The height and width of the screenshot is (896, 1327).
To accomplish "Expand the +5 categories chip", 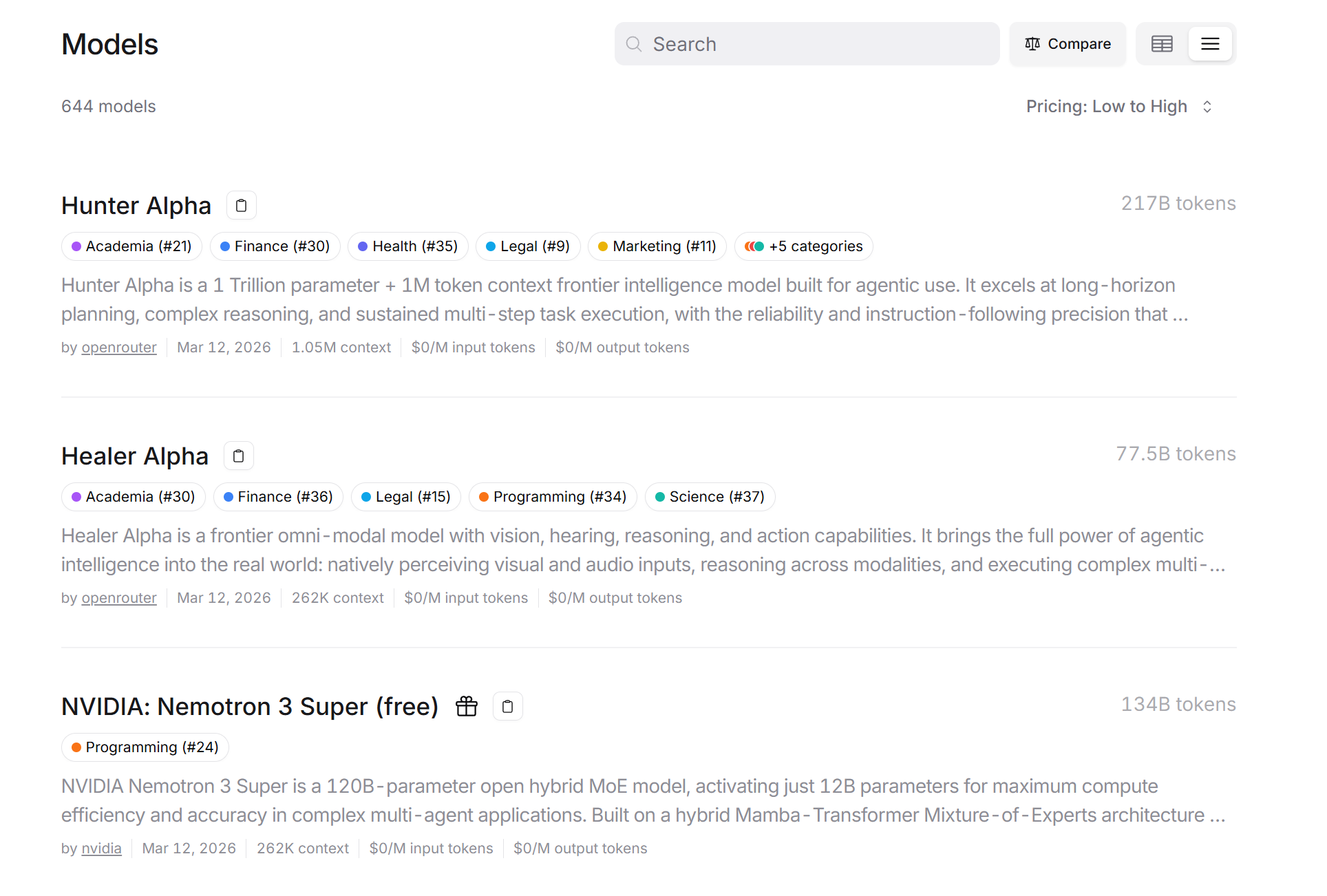I will (803, 246).
